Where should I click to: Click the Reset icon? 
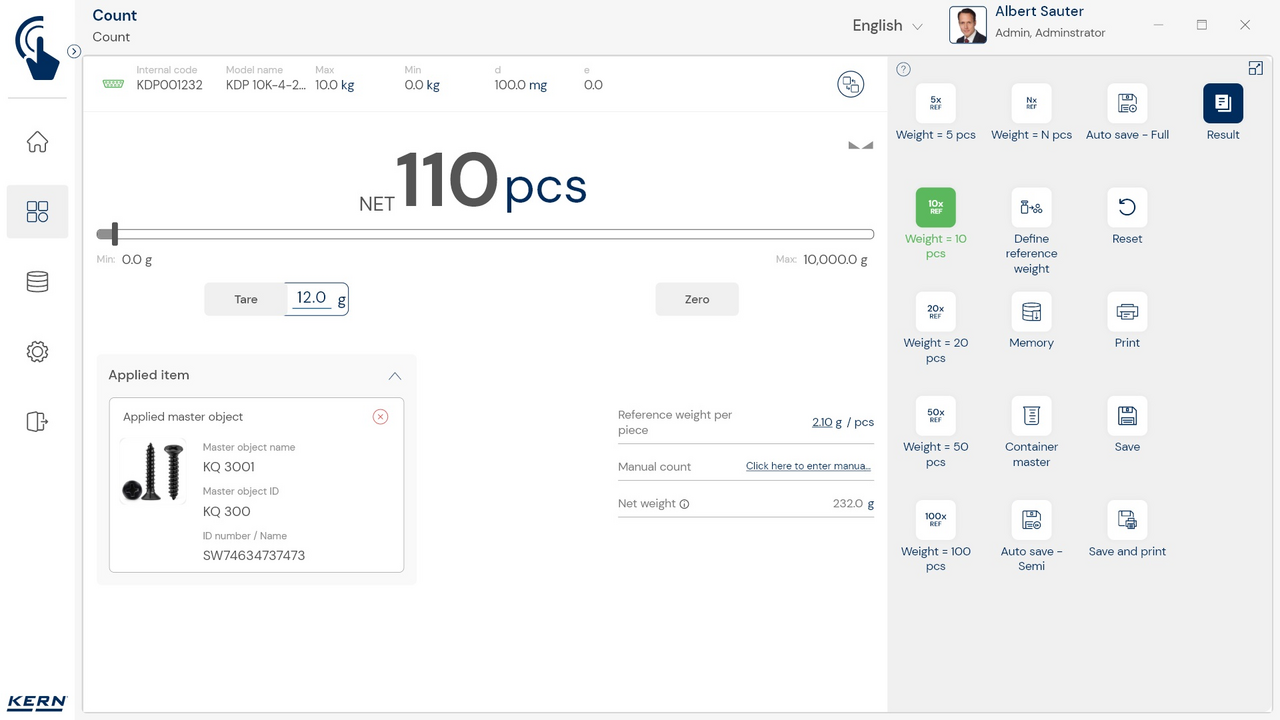[x=1127, y=207]
